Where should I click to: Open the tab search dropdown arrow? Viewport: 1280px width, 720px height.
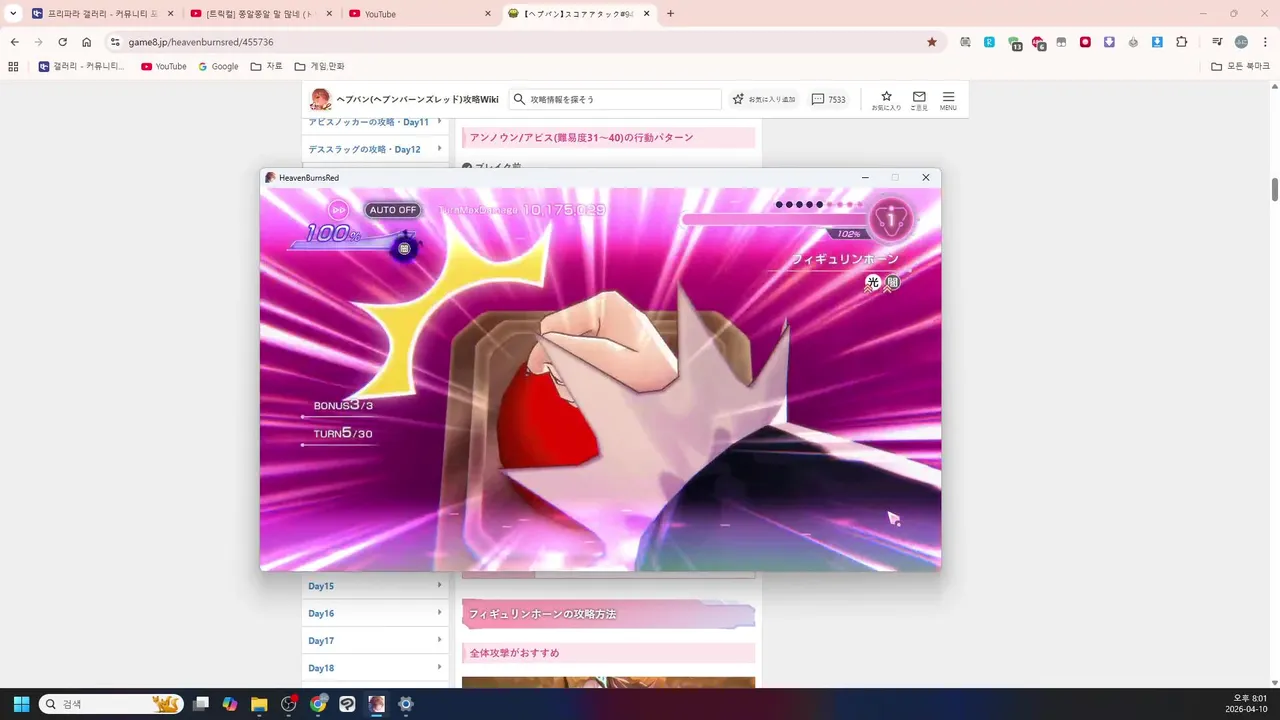[13, 14]
